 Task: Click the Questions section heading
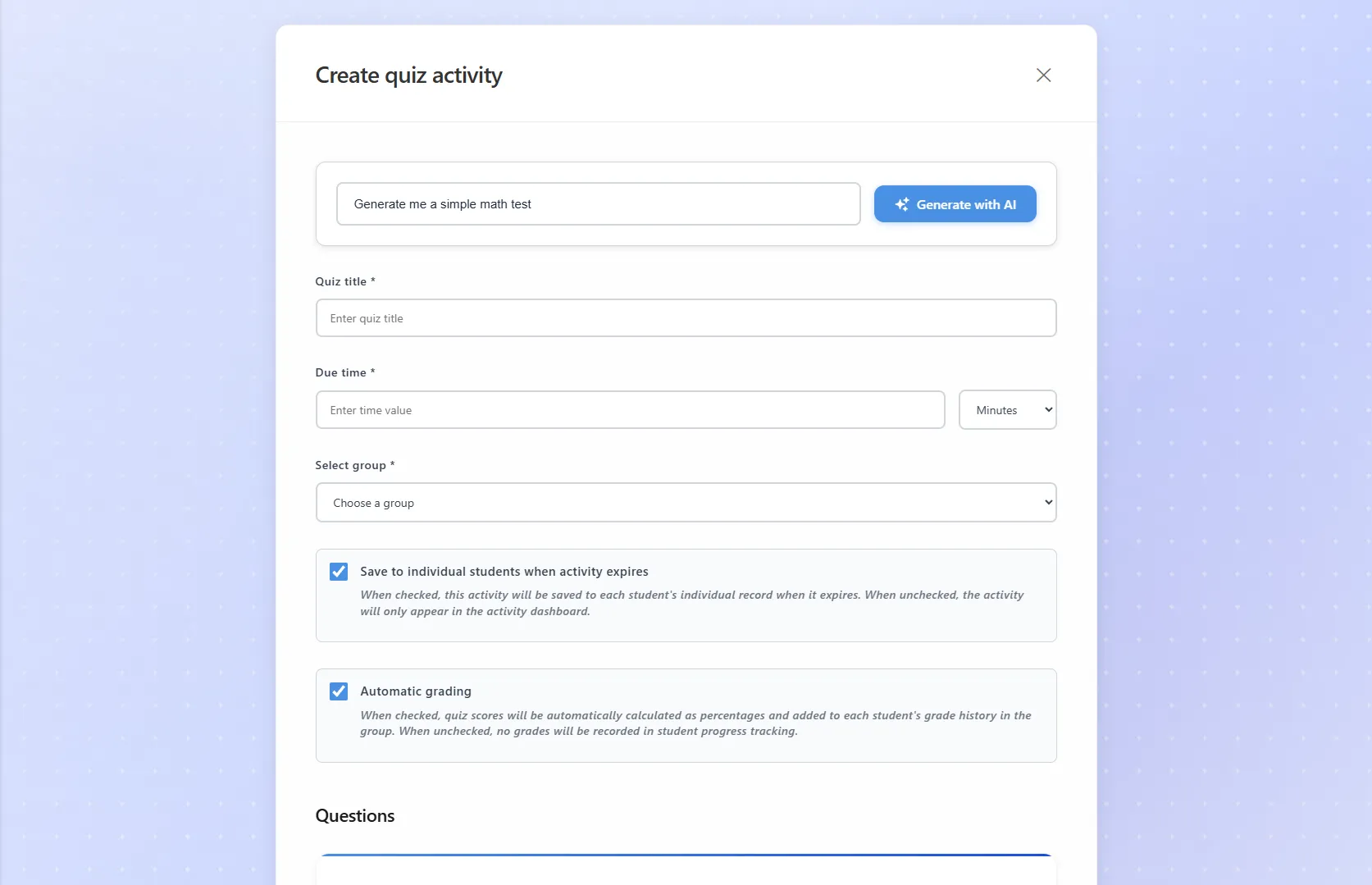pos(355,816)
